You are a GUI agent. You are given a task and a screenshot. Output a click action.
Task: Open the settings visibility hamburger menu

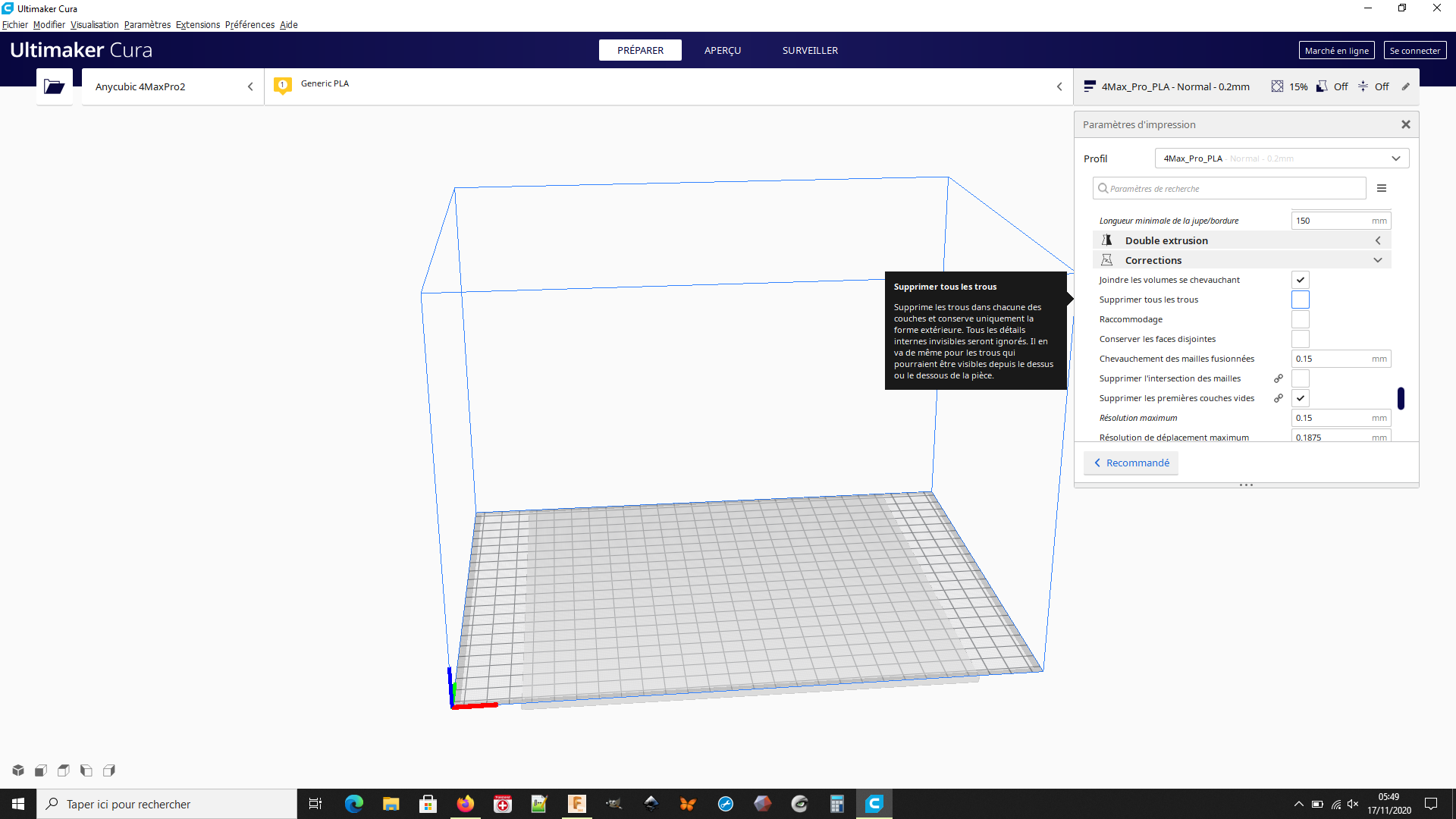[1382, 188]
